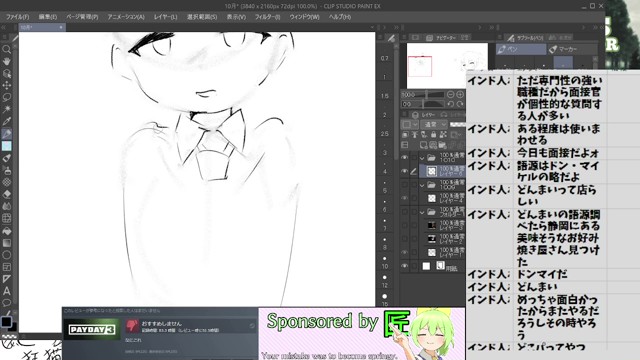The image size is (640, 360).
Task: Click the zoom in plus icon in Navigator
Action: 460,94
